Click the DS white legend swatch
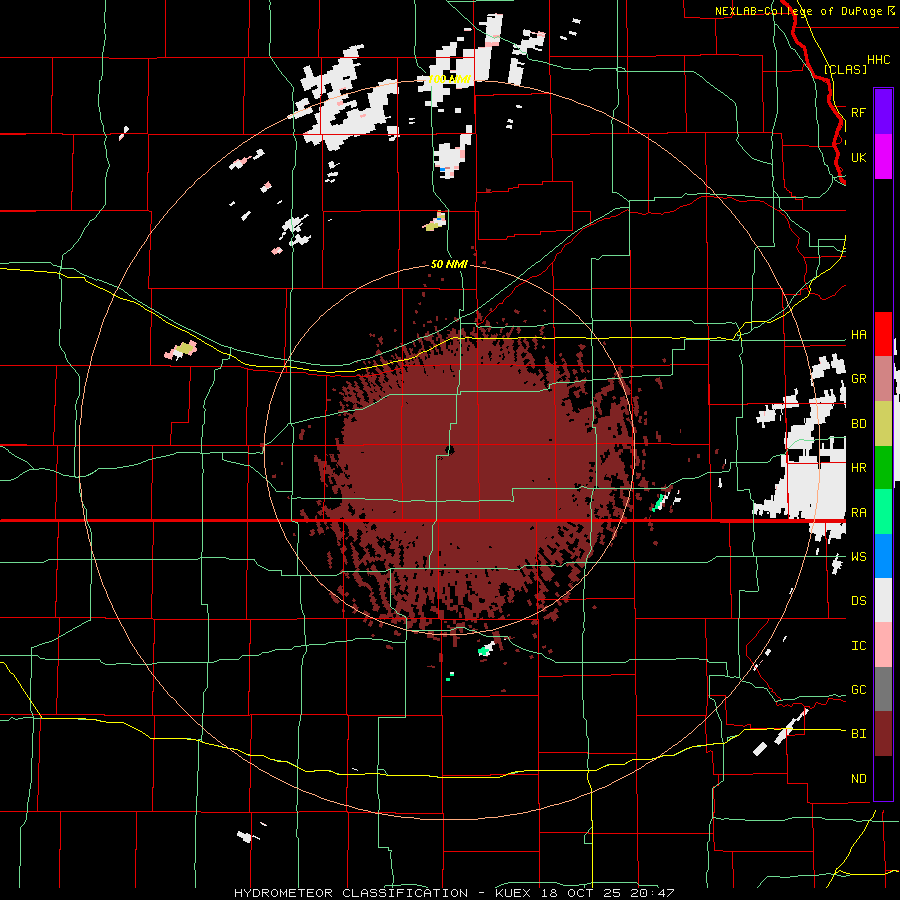The height and width of the screenshot is (900, 900). click(883, 600)
